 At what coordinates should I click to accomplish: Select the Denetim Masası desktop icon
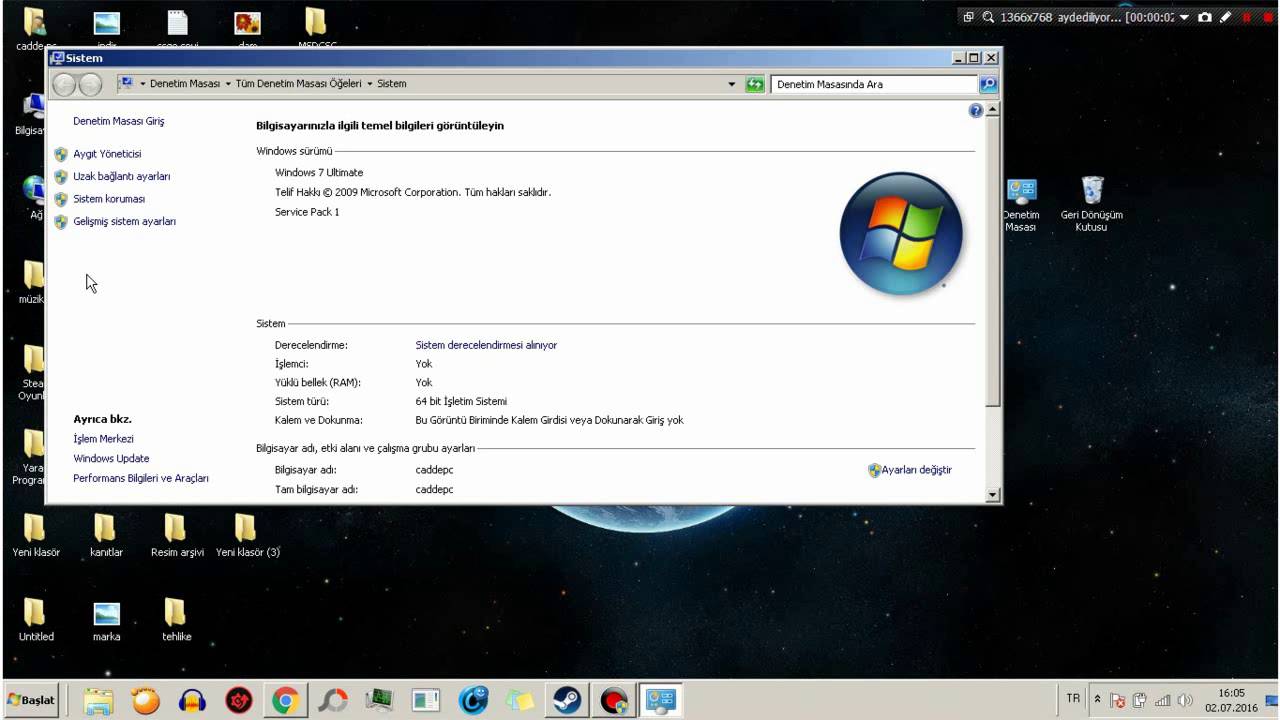[1021, 205]
